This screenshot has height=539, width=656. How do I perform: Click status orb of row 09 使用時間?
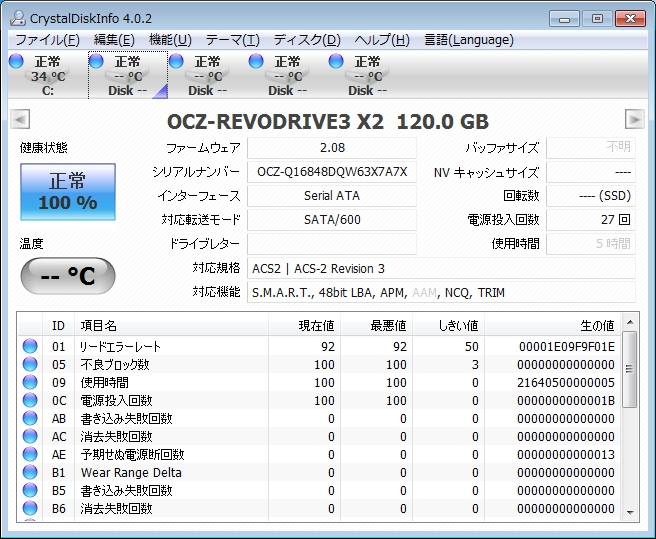coord(30,382)
